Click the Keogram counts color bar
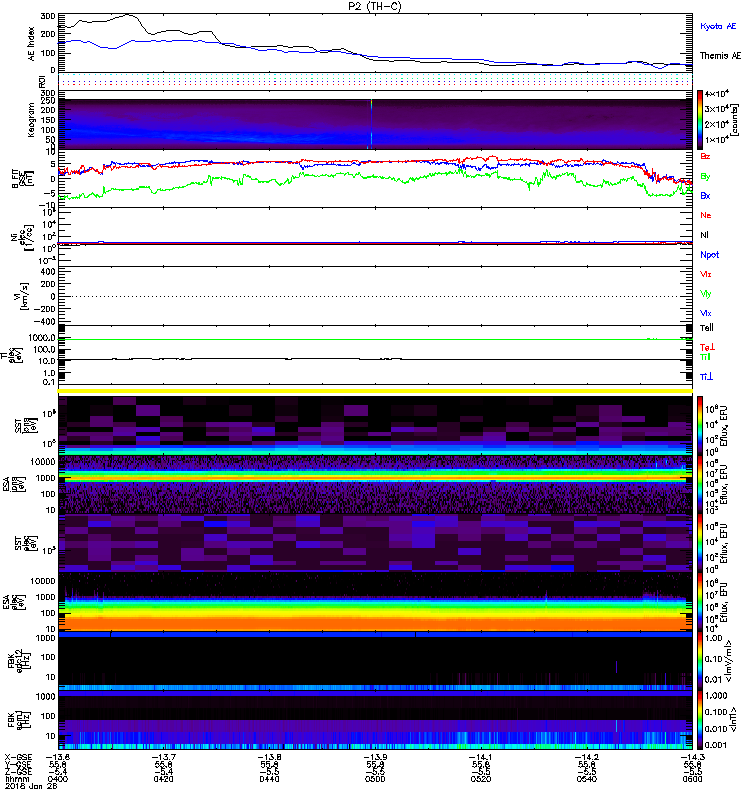750x800 pixels. point(700,119)
